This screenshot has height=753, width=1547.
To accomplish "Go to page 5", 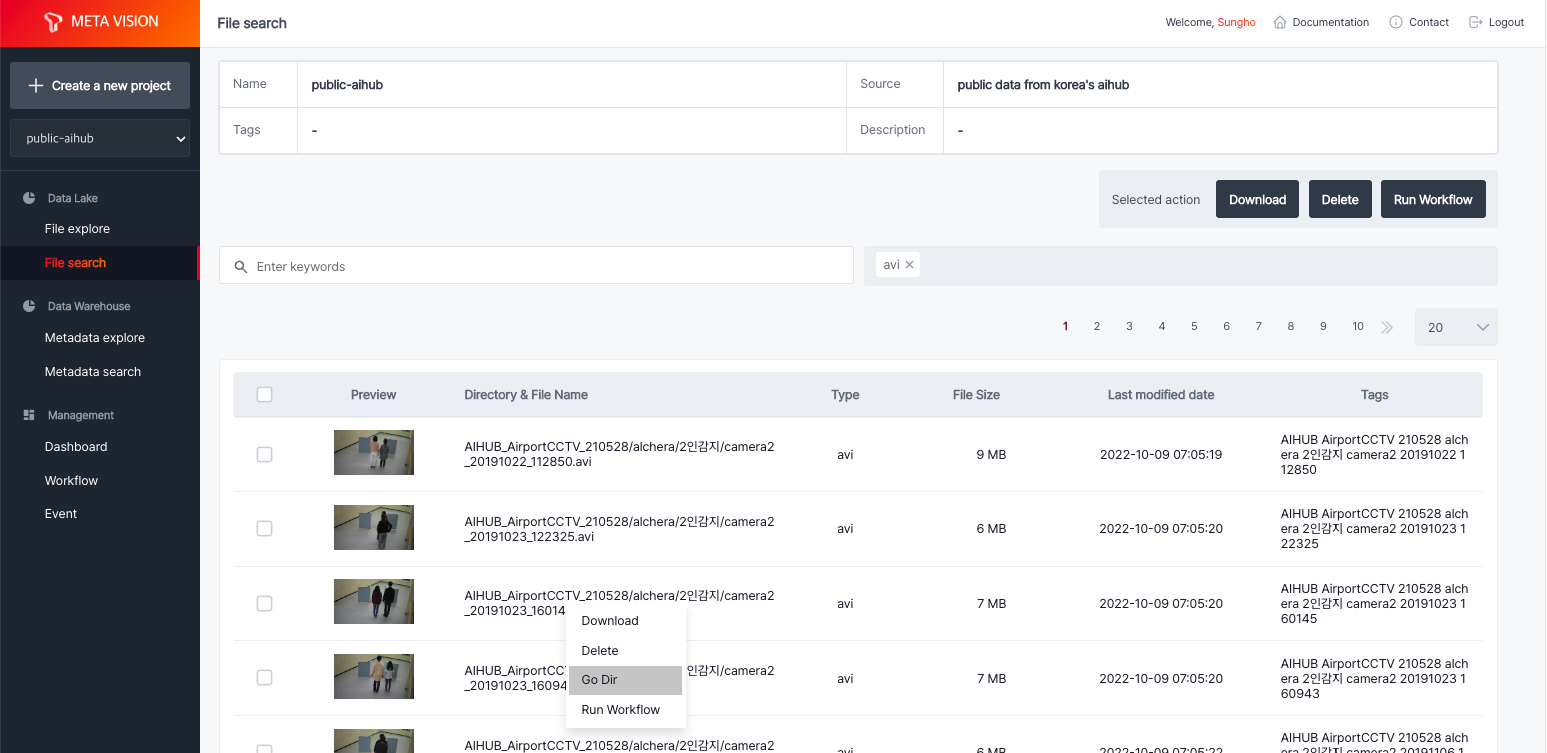I will coord(1194,326).
